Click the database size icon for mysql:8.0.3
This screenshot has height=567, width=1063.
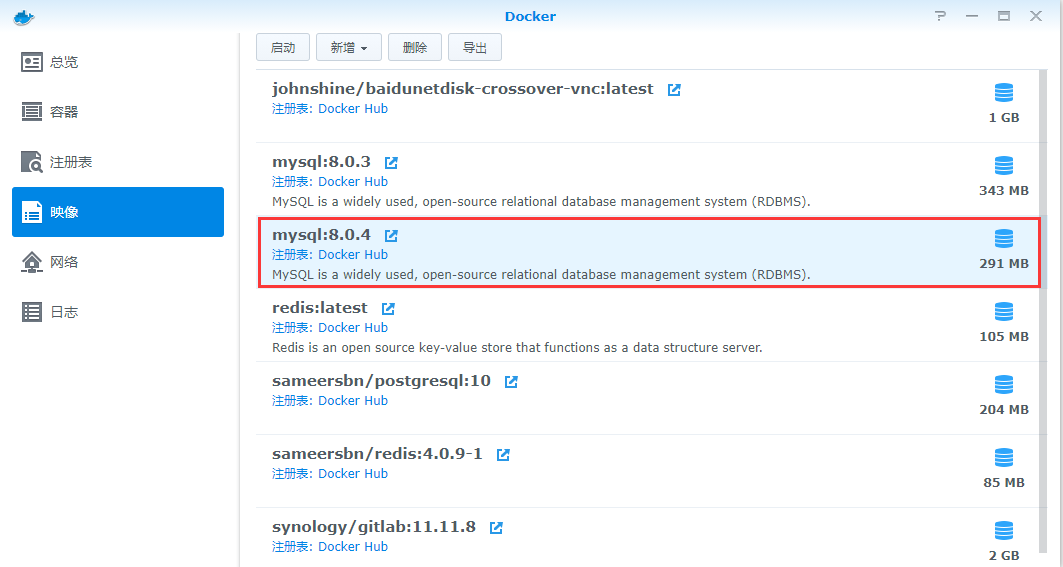(x=1004, y=165)
